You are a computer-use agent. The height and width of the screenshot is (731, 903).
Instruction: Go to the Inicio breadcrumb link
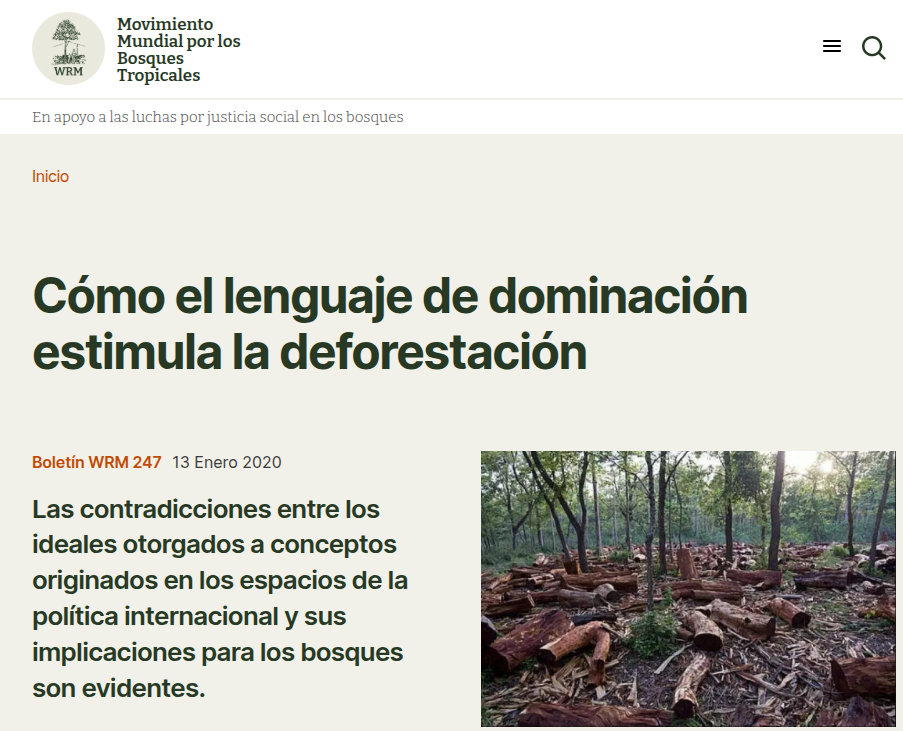click(50, 176)
